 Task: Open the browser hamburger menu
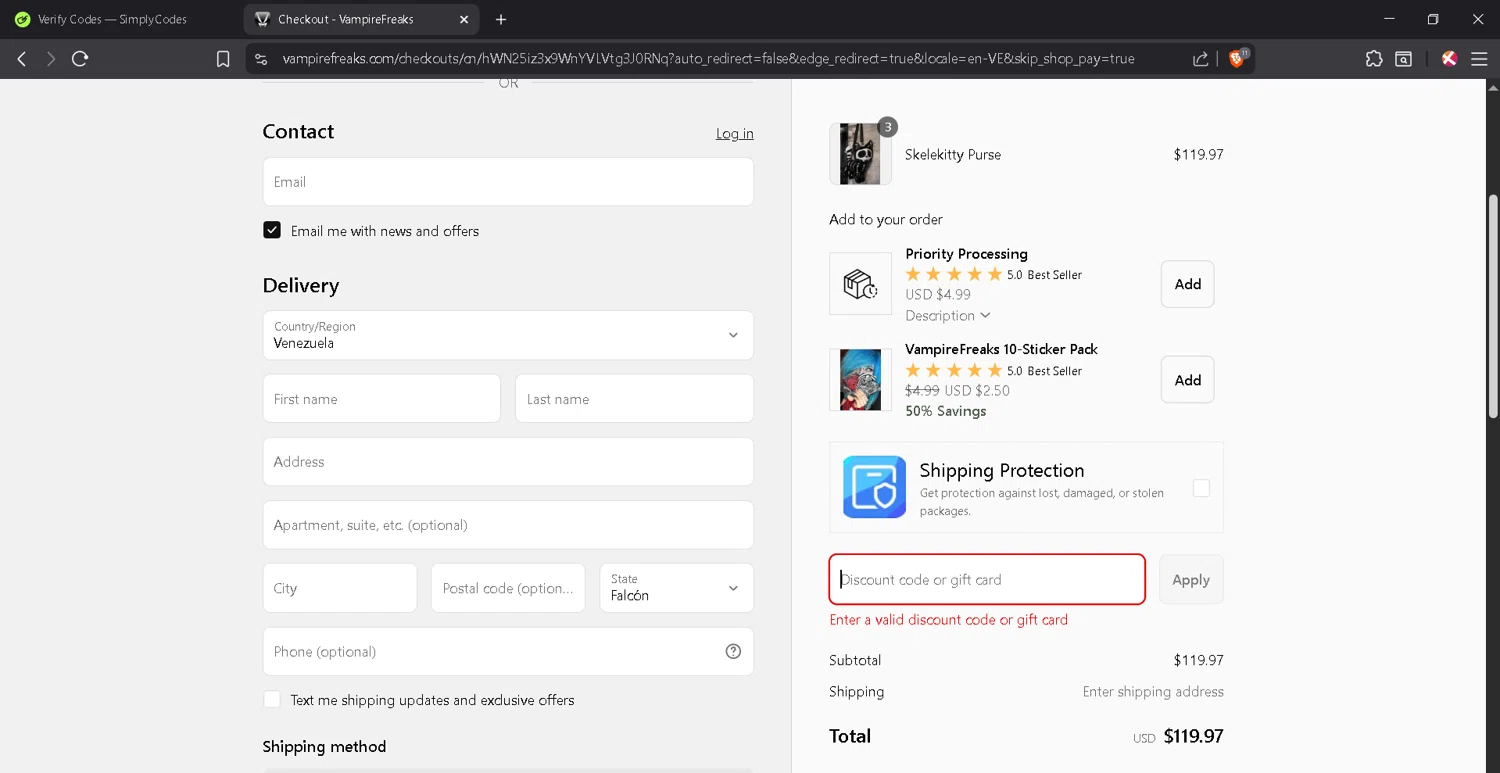tap(1479, 59)
